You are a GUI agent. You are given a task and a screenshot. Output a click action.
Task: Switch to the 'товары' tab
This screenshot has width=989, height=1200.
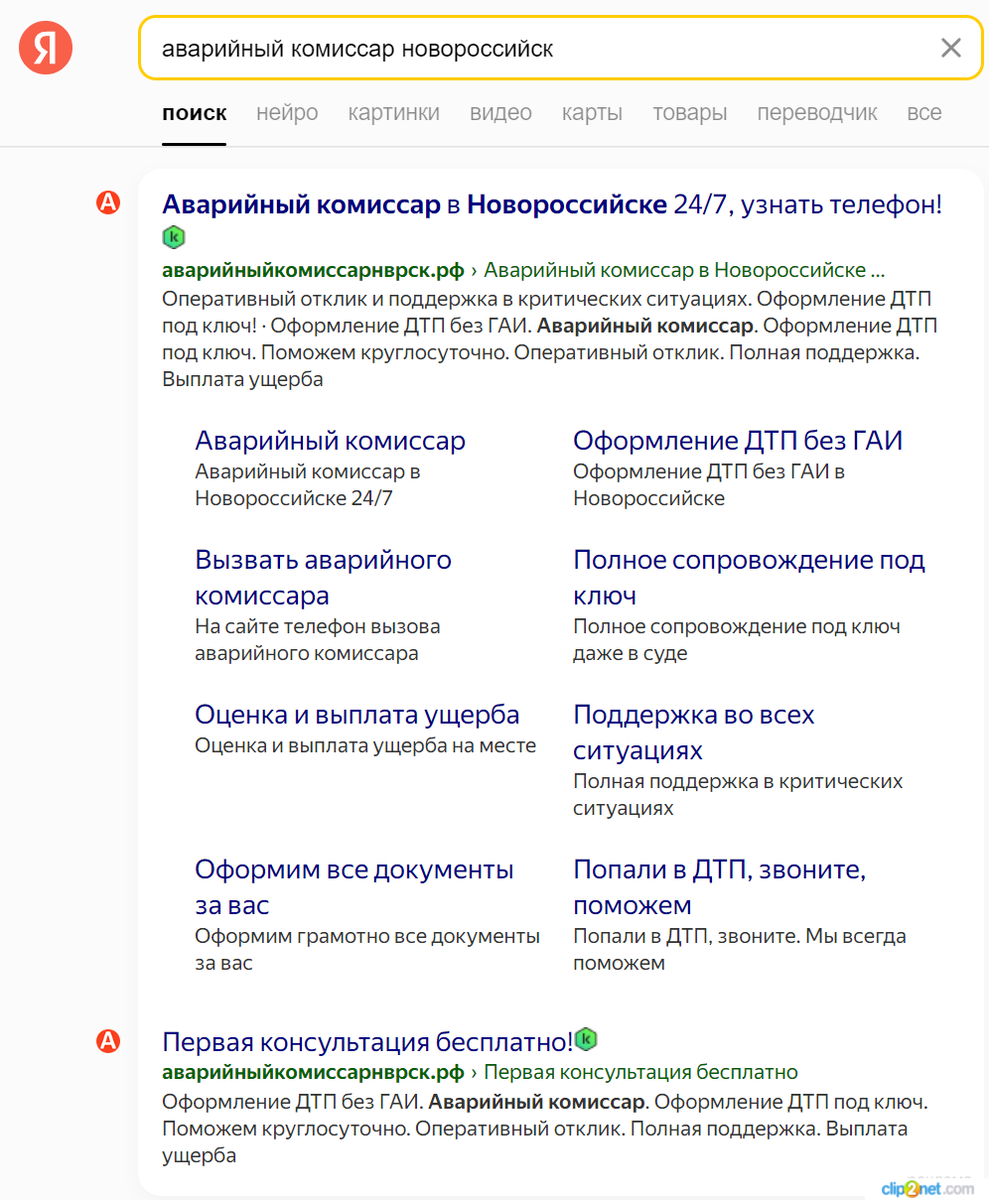coord(690,113)
